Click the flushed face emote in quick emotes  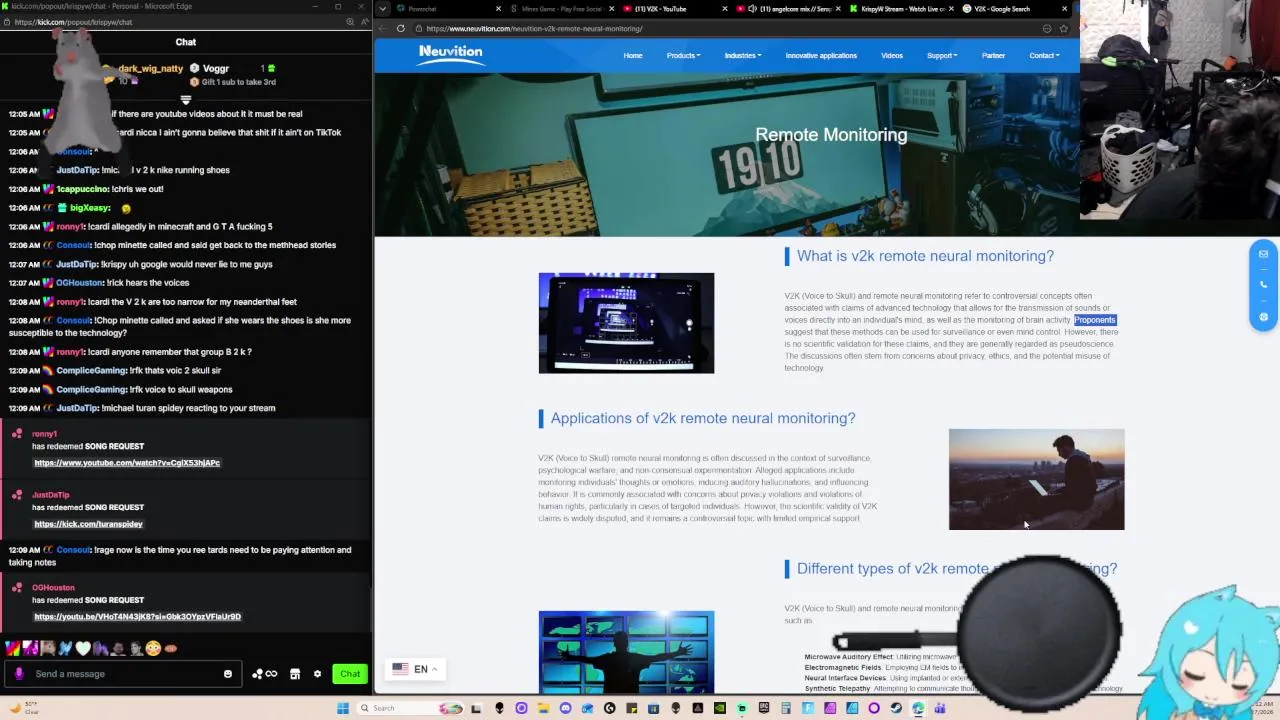(x=153, y=648)
